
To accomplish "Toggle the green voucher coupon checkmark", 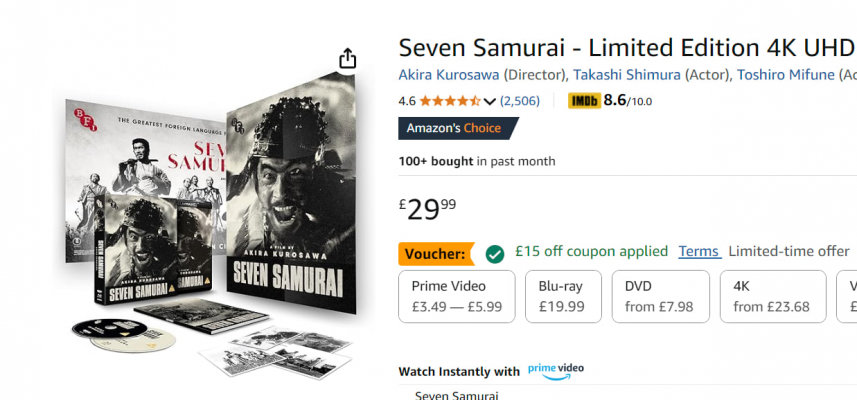I will [x=494, y=253].
